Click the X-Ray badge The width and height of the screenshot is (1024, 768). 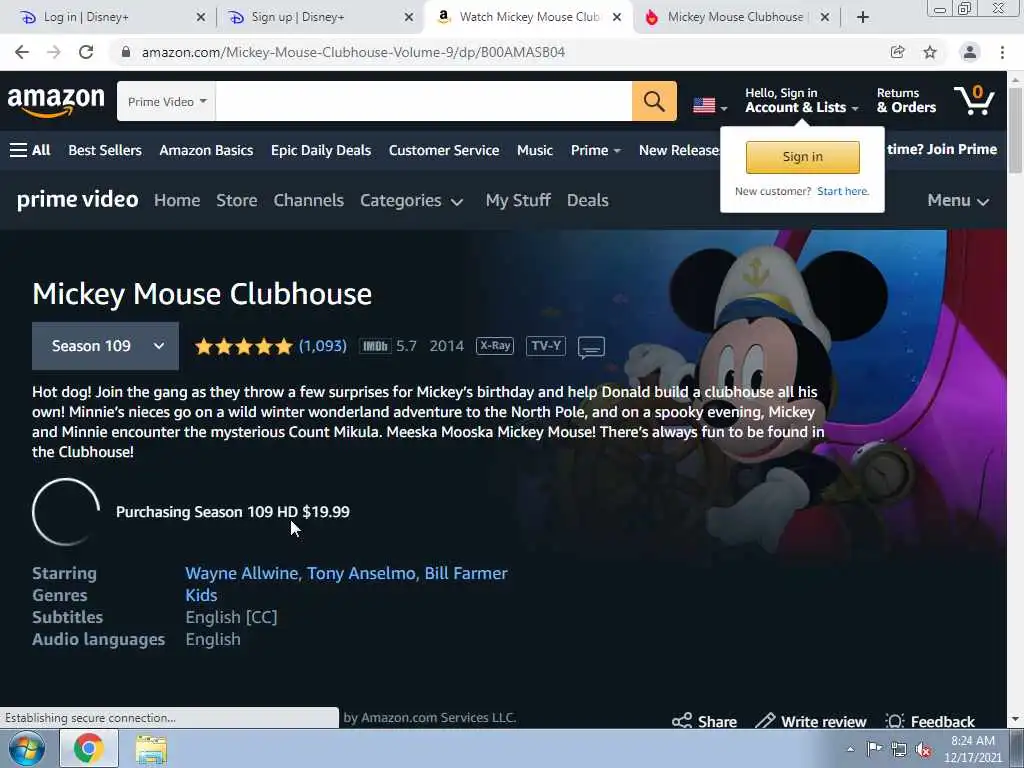495,345
